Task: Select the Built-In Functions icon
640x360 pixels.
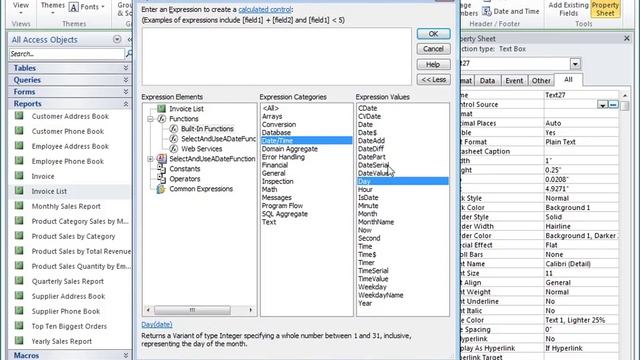Action: point(173,129)
